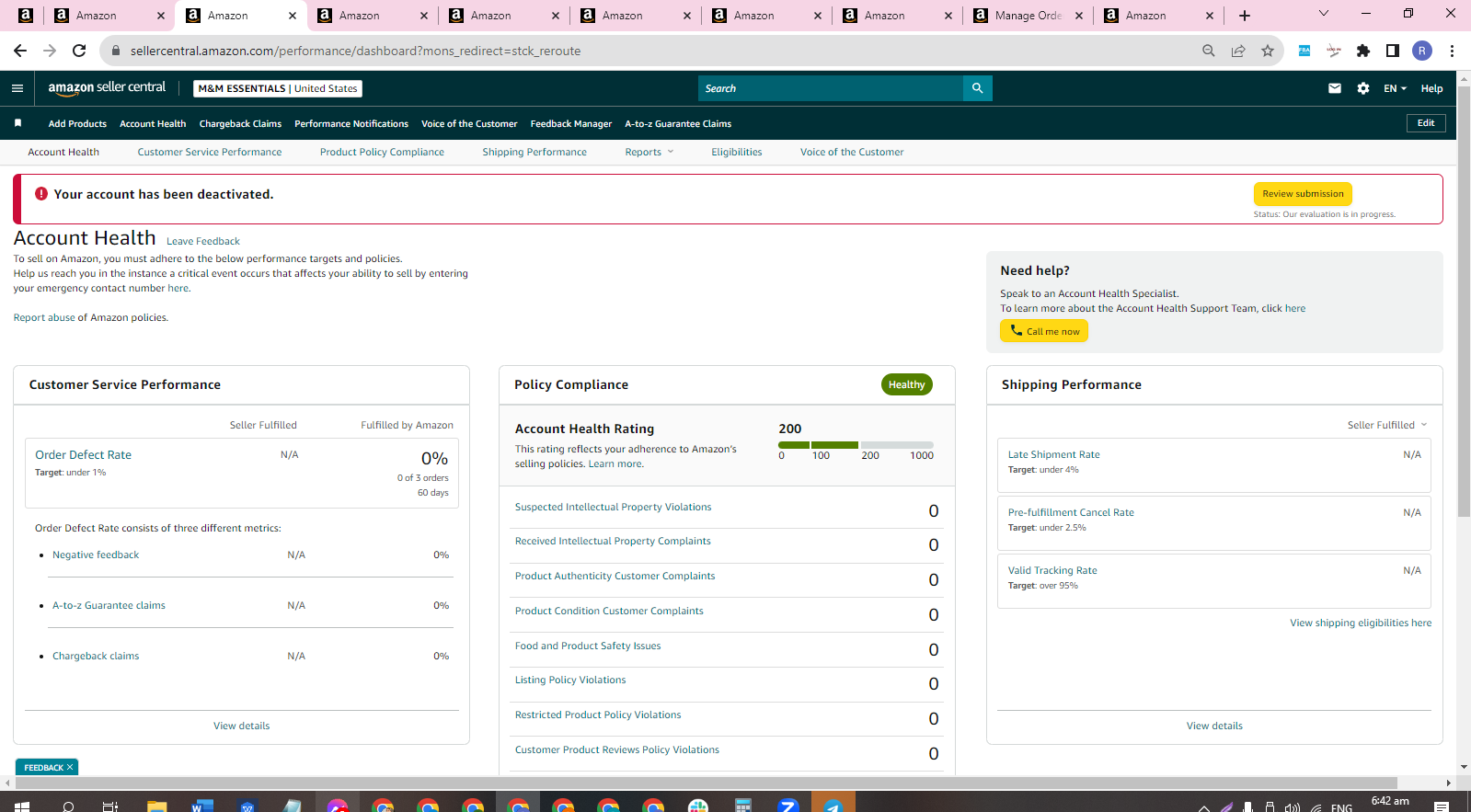Image resolution: width=1471 pixels, height=812 pixels.
Task: Open the Chrome three-dot menu
Action: 1452,51
